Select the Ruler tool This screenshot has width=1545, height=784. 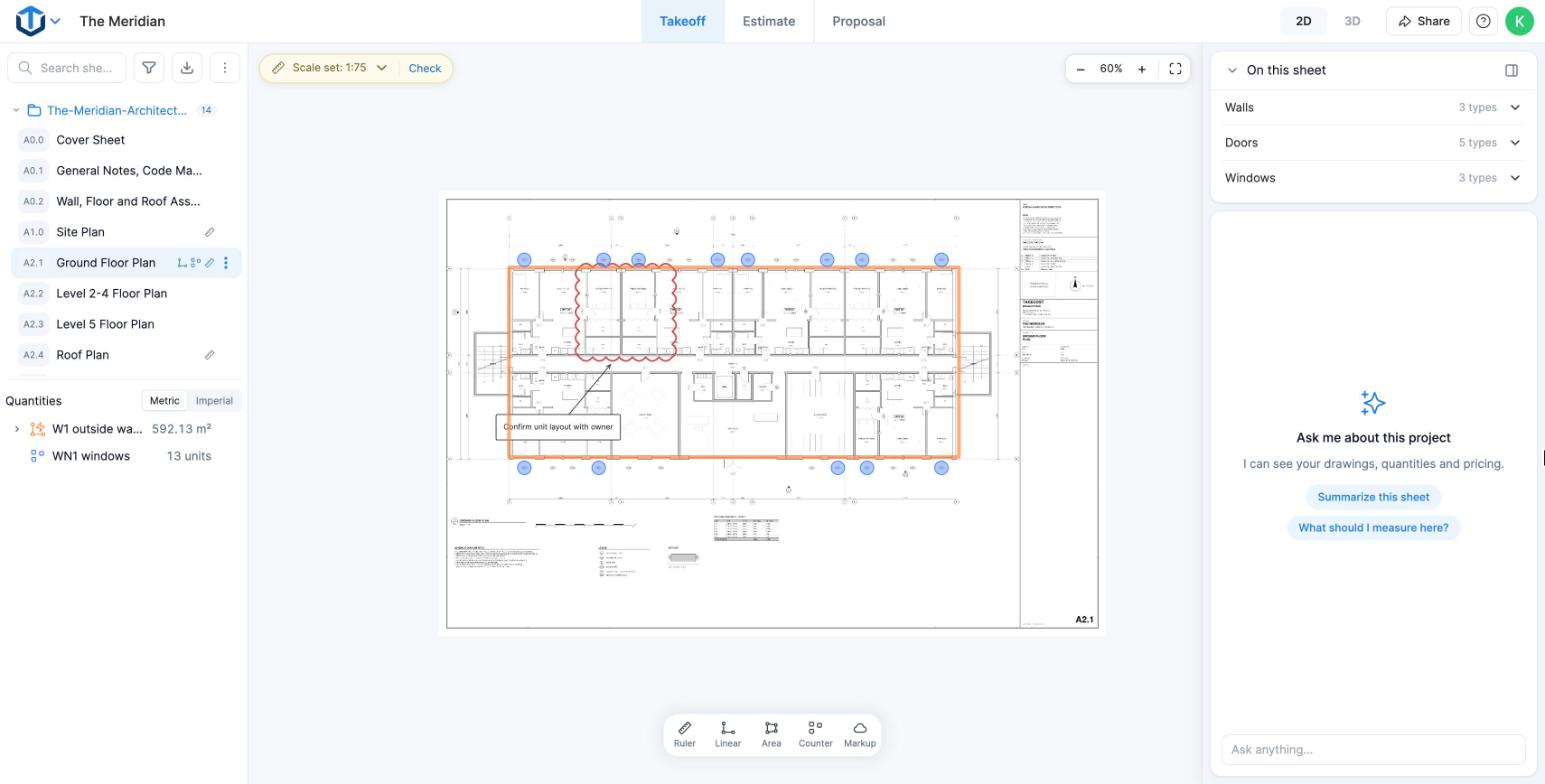coord(685,734)
